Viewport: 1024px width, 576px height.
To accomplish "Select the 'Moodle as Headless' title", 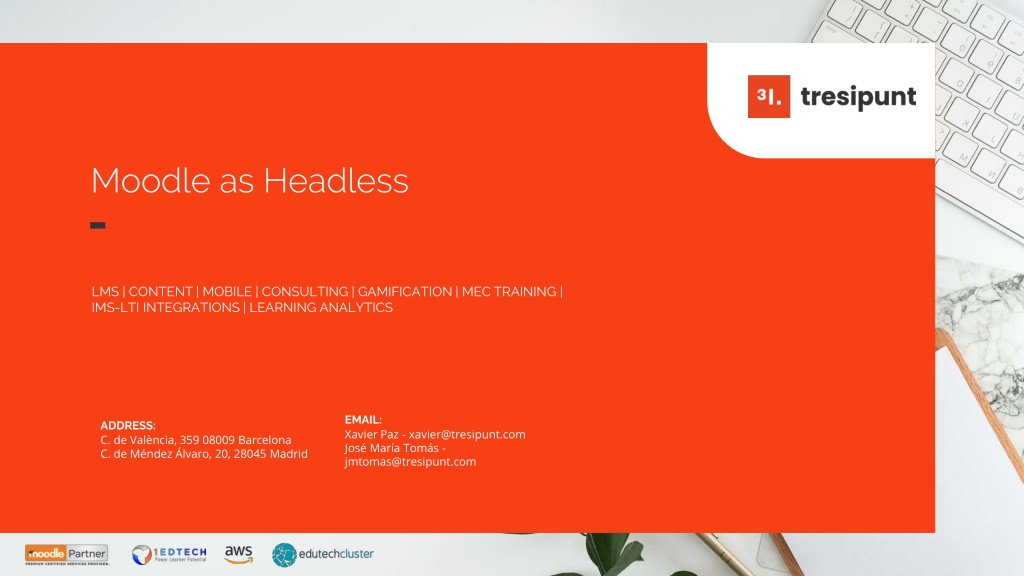I will [x=249, y=181].
